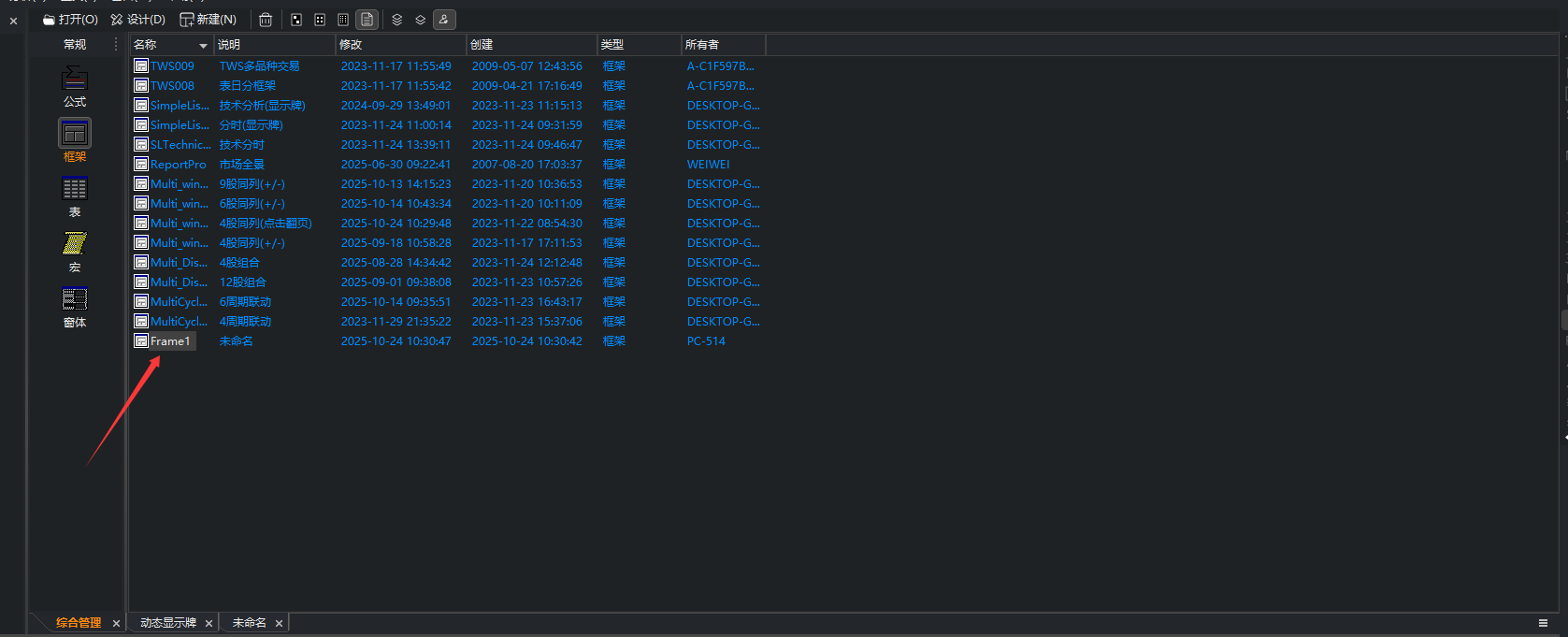
Task: Select the 未命名 description in Frame1 row
Action: [236, 341]
